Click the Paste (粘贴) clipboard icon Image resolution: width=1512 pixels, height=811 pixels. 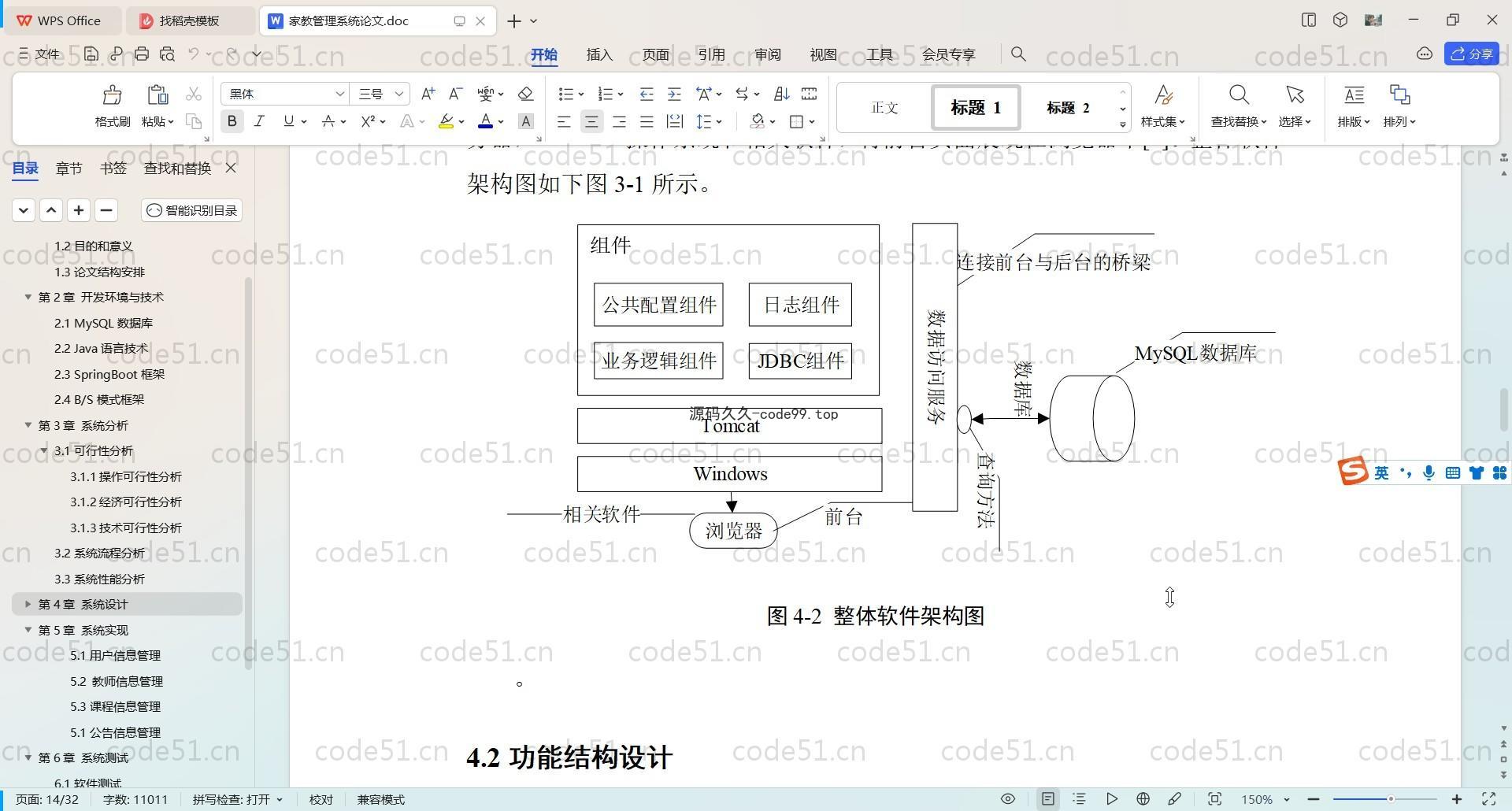[x=157, y=95]
